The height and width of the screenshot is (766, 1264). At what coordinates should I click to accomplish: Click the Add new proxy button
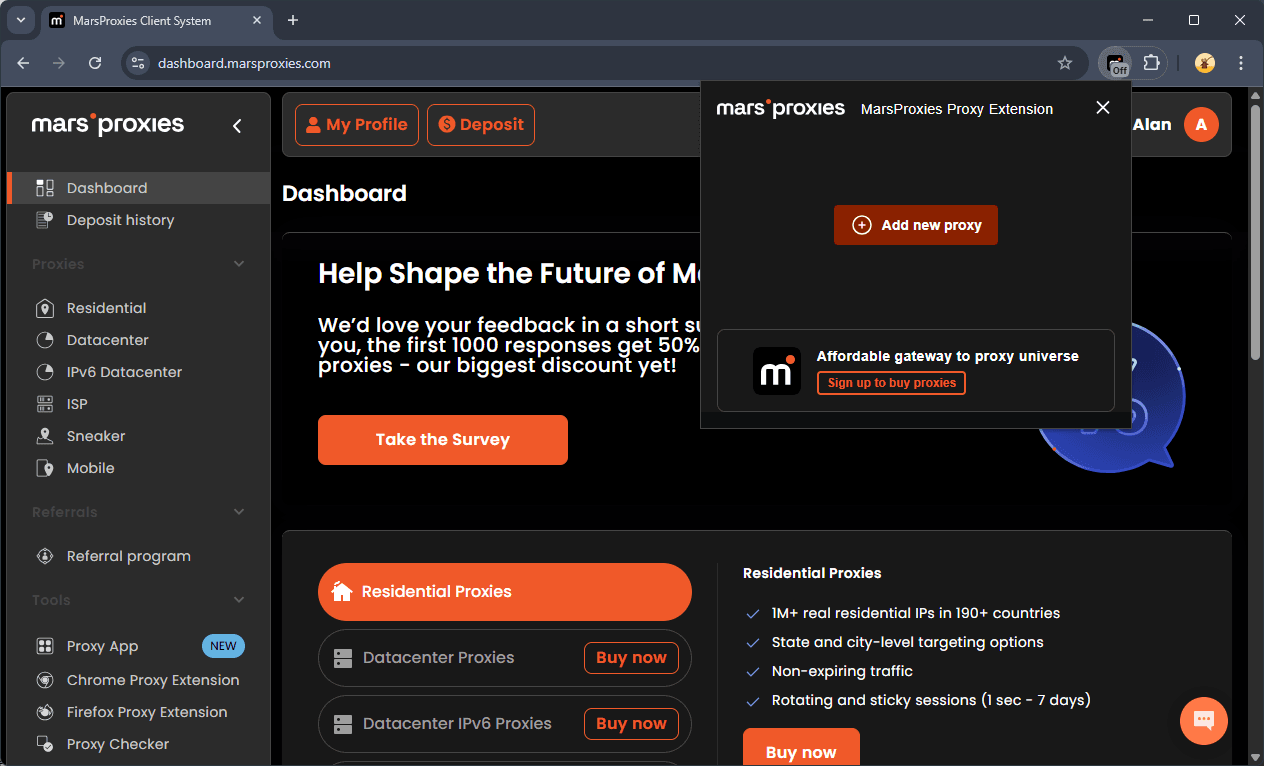(x=915, y=225)
